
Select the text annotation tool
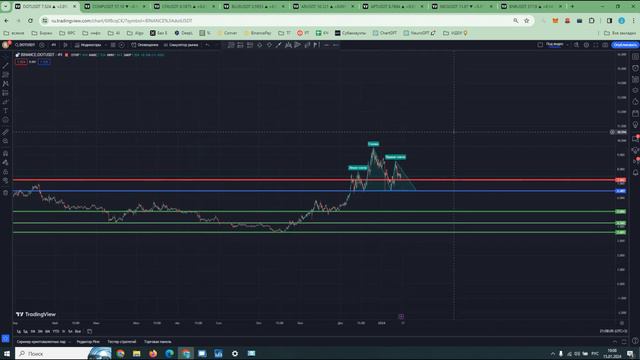click(x=5, y=111)
